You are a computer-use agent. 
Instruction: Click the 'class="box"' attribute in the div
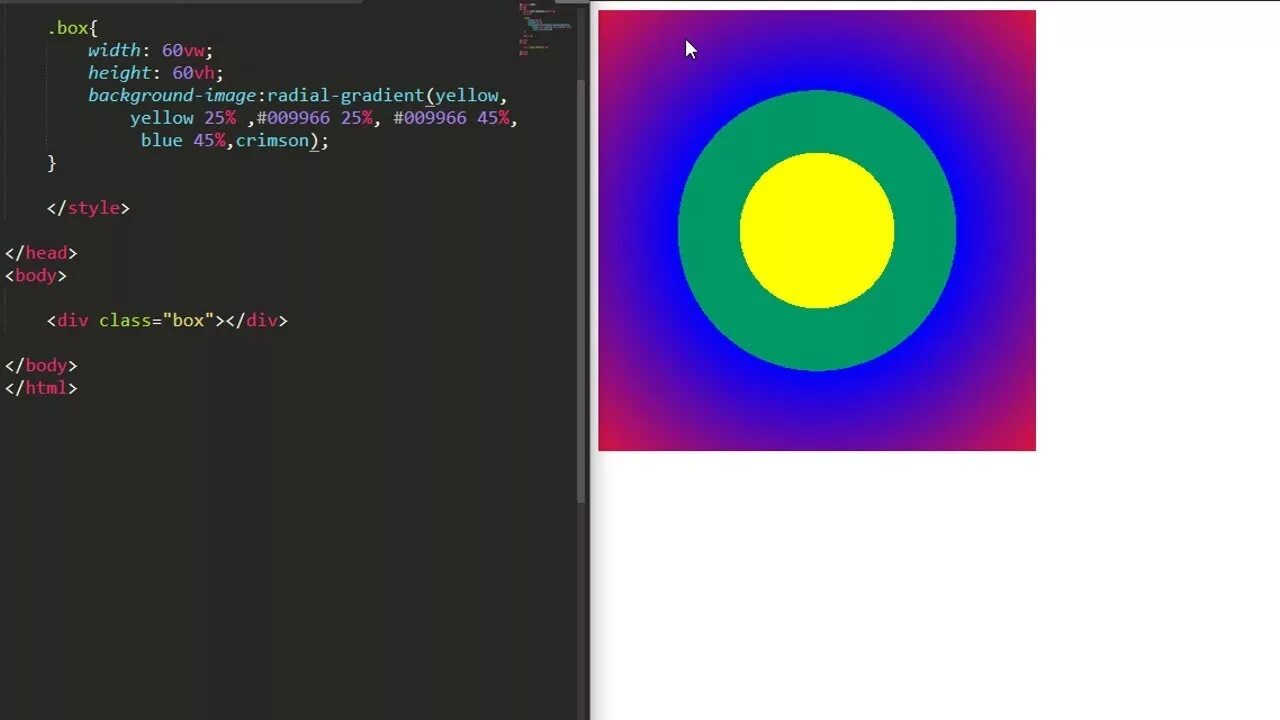pyautogui.click(x=157, y=320)
